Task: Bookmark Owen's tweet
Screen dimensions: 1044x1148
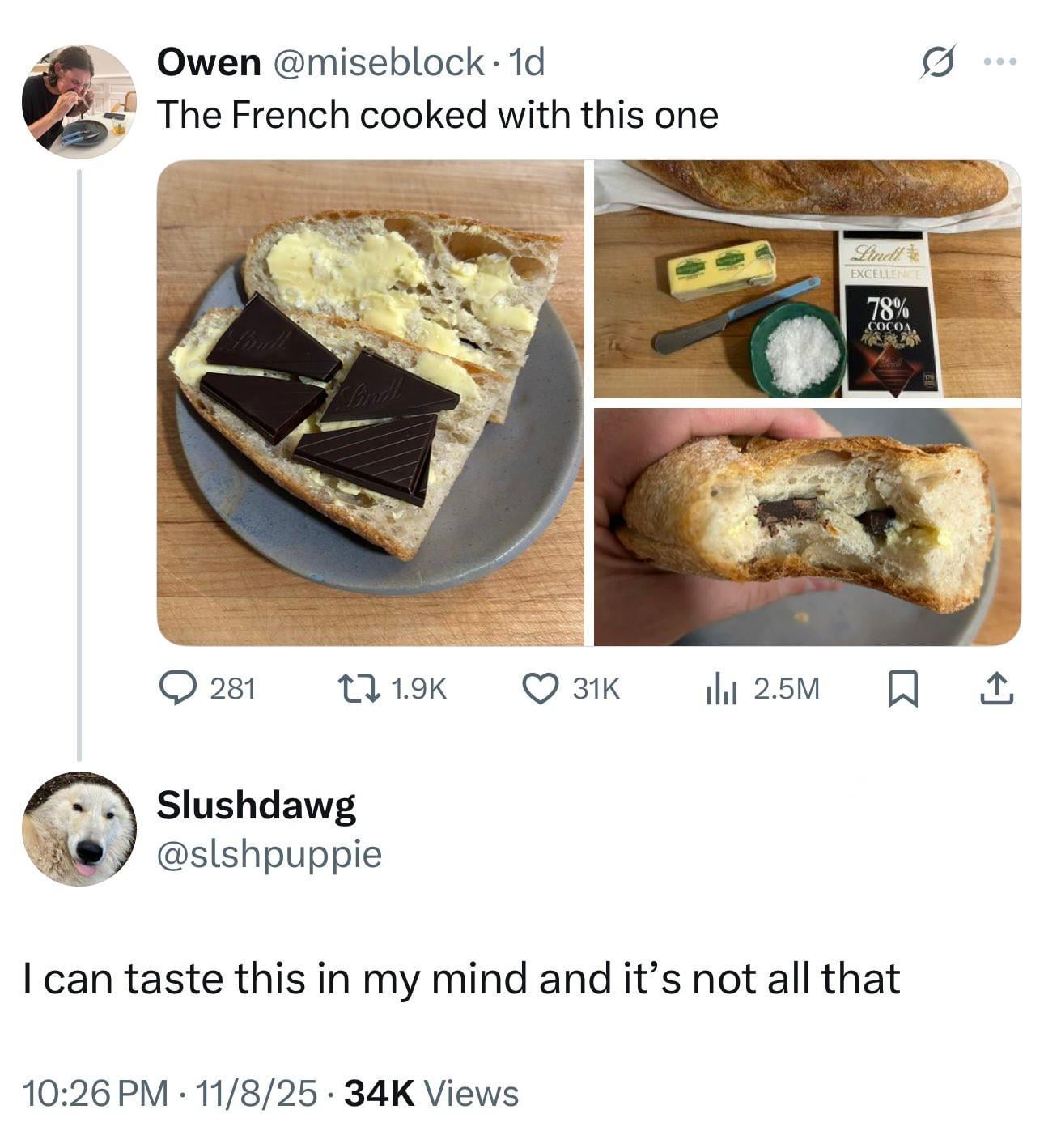Action: (x=901, y=689)
